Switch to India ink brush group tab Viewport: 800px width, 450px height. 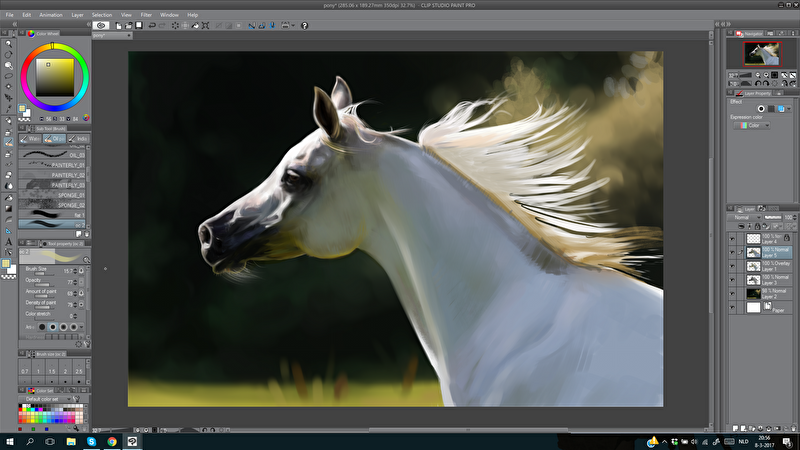(78, 139)
